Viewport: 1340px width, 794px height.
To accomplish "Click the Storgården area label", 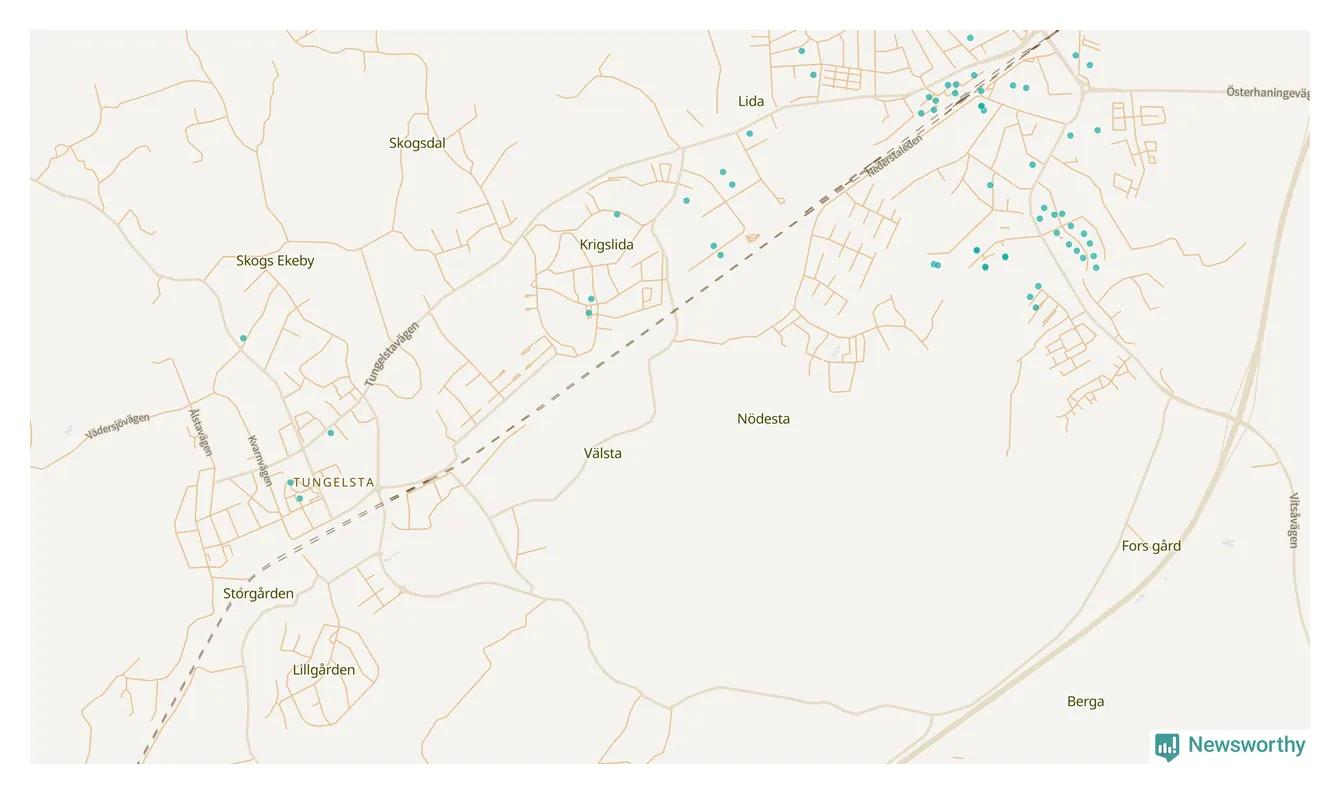I will pyautogui.click(x=258, y=593).
